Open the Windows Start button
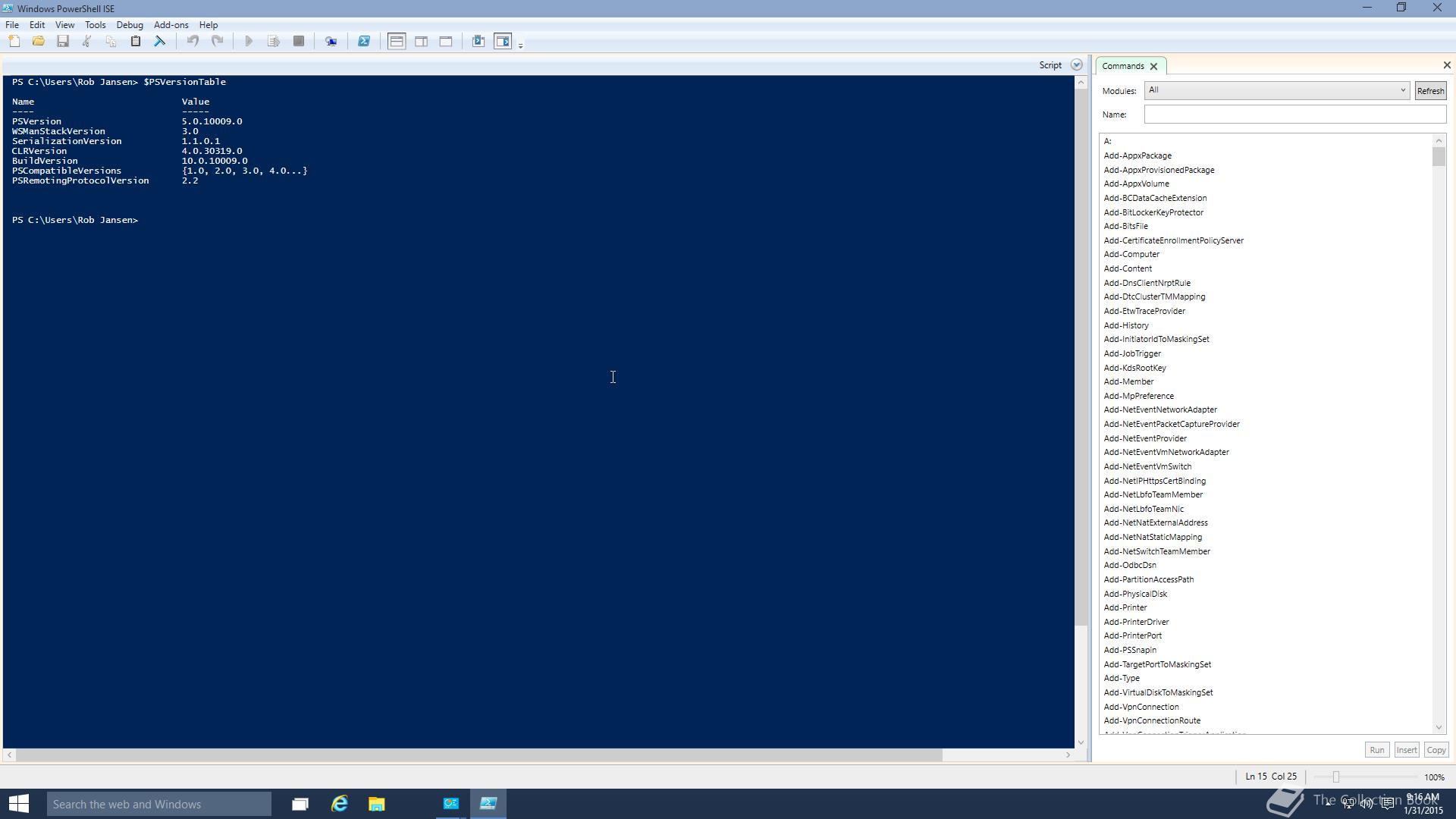The image size is (1456, 819). tap(19, 804)
